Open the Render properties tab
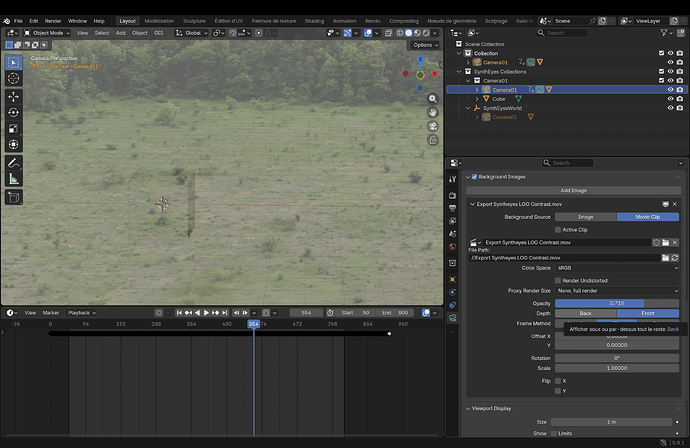 click(x=452, y=195)
